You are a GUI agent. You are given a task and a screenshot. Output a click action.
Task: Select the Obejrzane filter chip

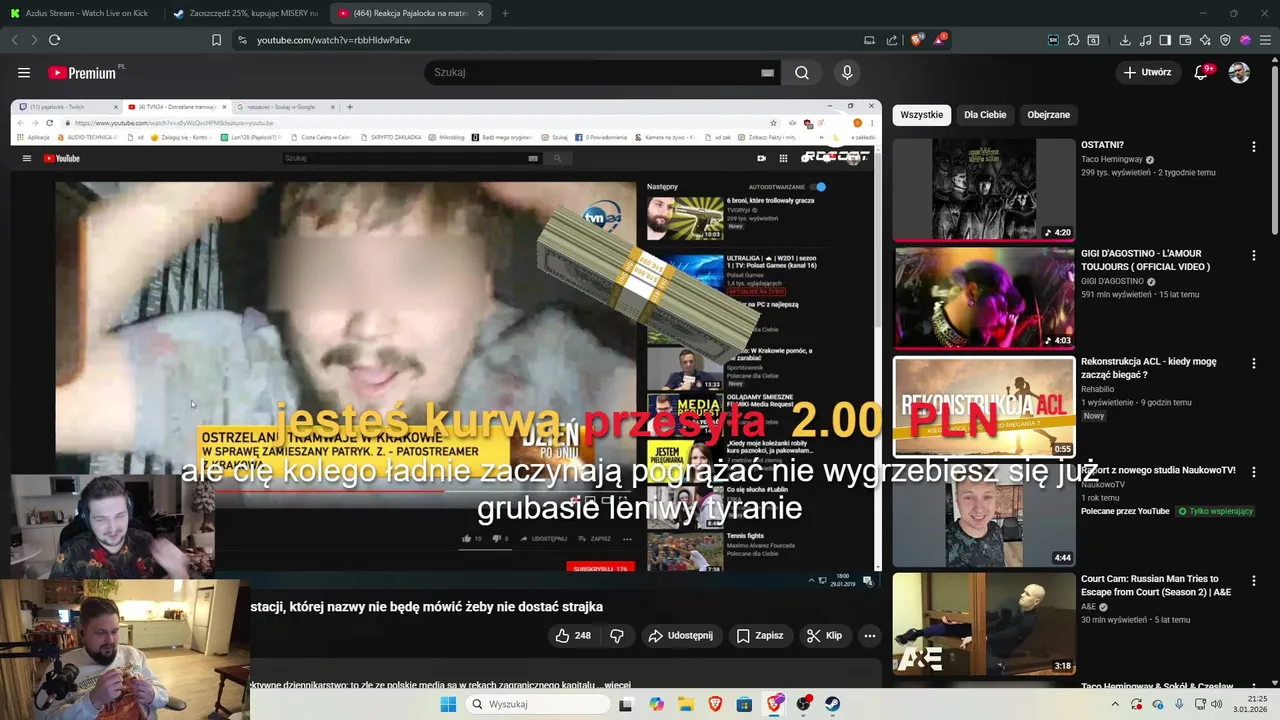[1048, 114]
